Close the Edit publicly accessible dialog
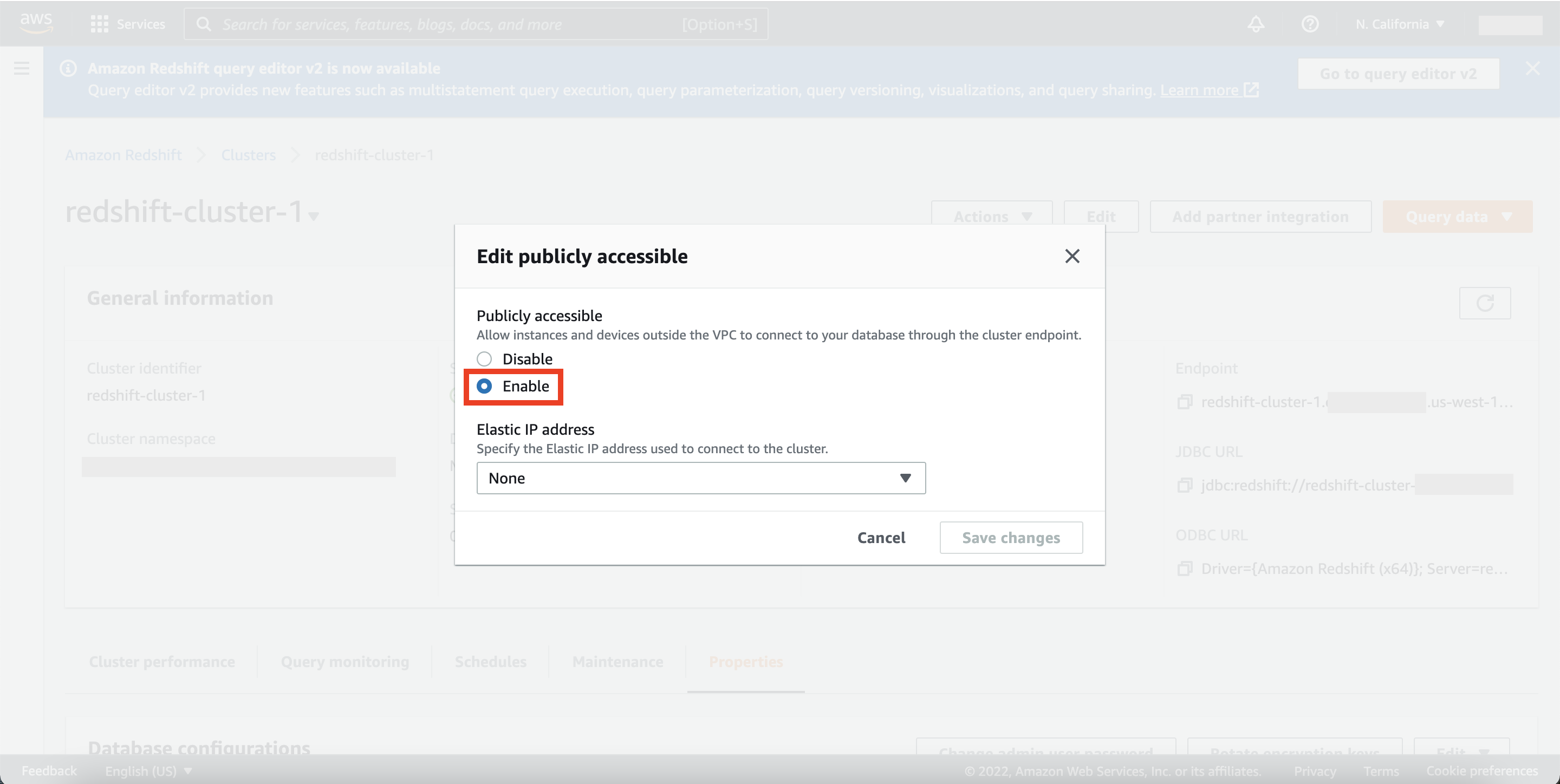This screenshot has height=784, width=1560. tap(1072, 257)
